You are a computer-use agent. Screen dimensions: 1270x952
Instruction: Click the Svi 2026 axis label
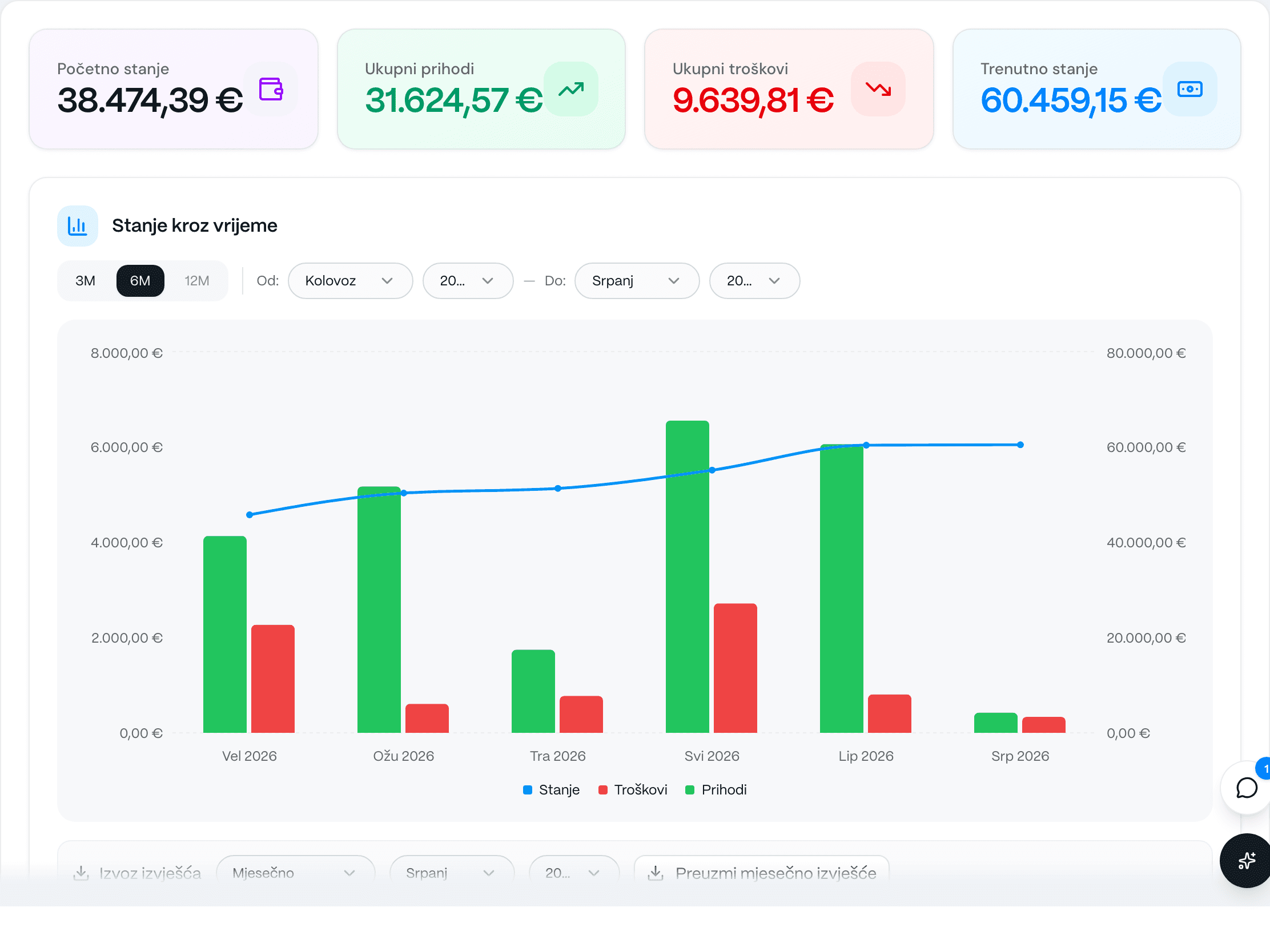pyautogui.click(x=712, y=756)
